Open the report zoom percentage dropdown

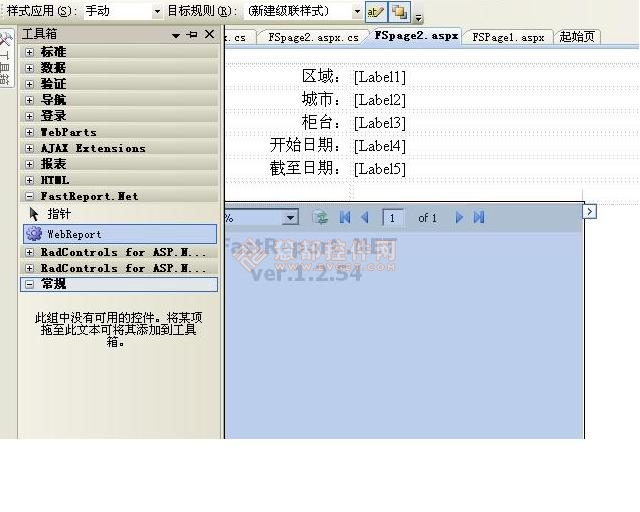[290, 217]
